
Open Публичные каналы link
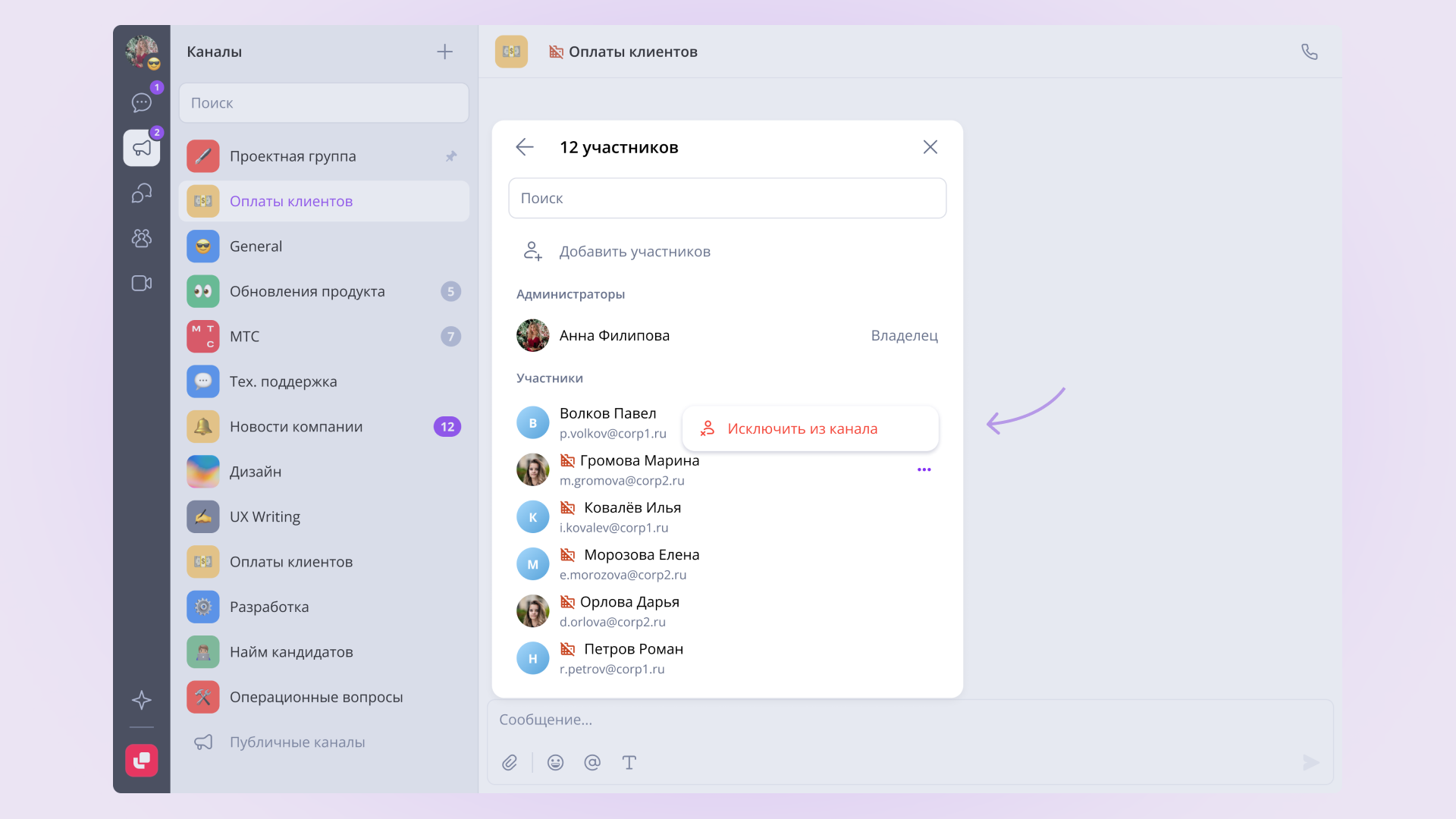[x=297, y=742]
